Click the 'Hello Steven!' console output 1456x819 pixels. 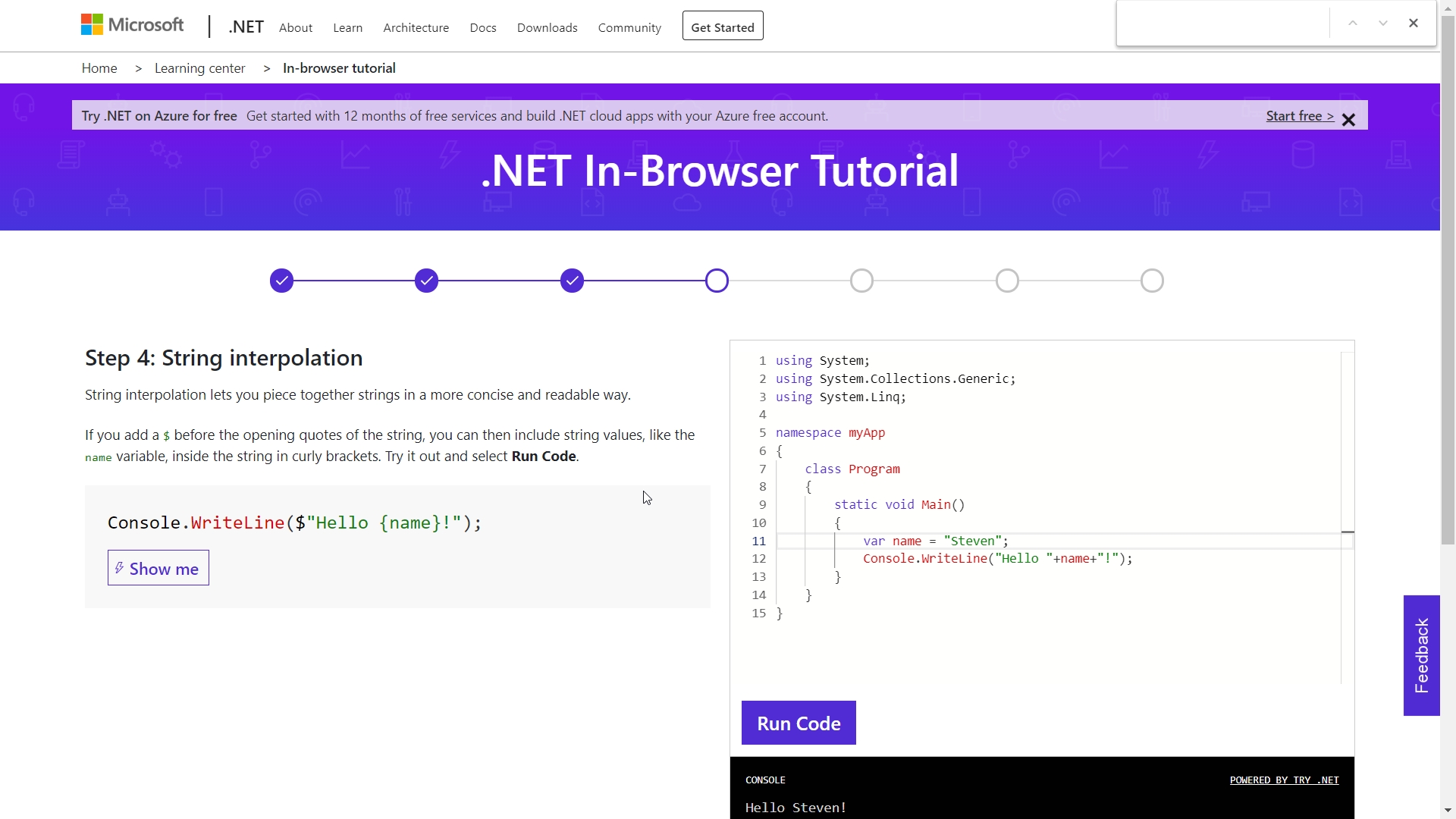point(795,808)
